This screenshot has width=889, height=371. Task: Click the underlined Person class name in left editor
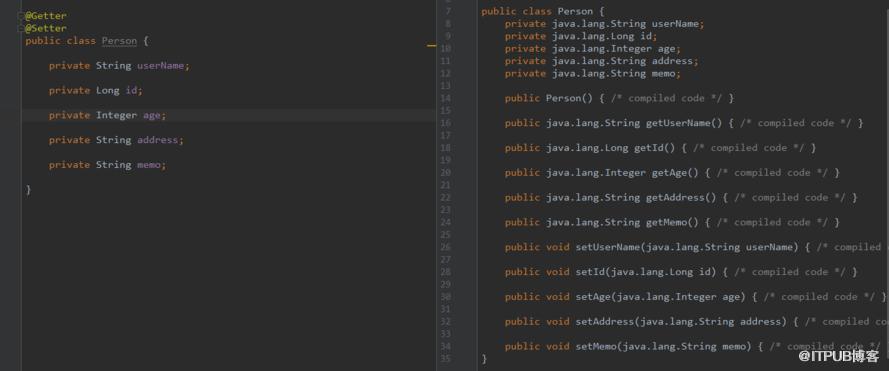pos(119,41)
